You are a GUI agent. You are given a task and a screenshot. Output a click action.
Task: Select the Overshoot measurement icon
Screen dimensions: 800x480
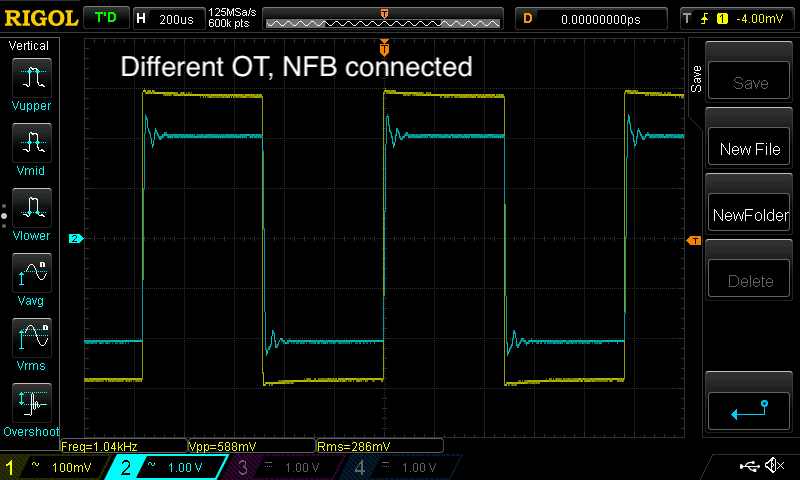click(x=32, y=402)
